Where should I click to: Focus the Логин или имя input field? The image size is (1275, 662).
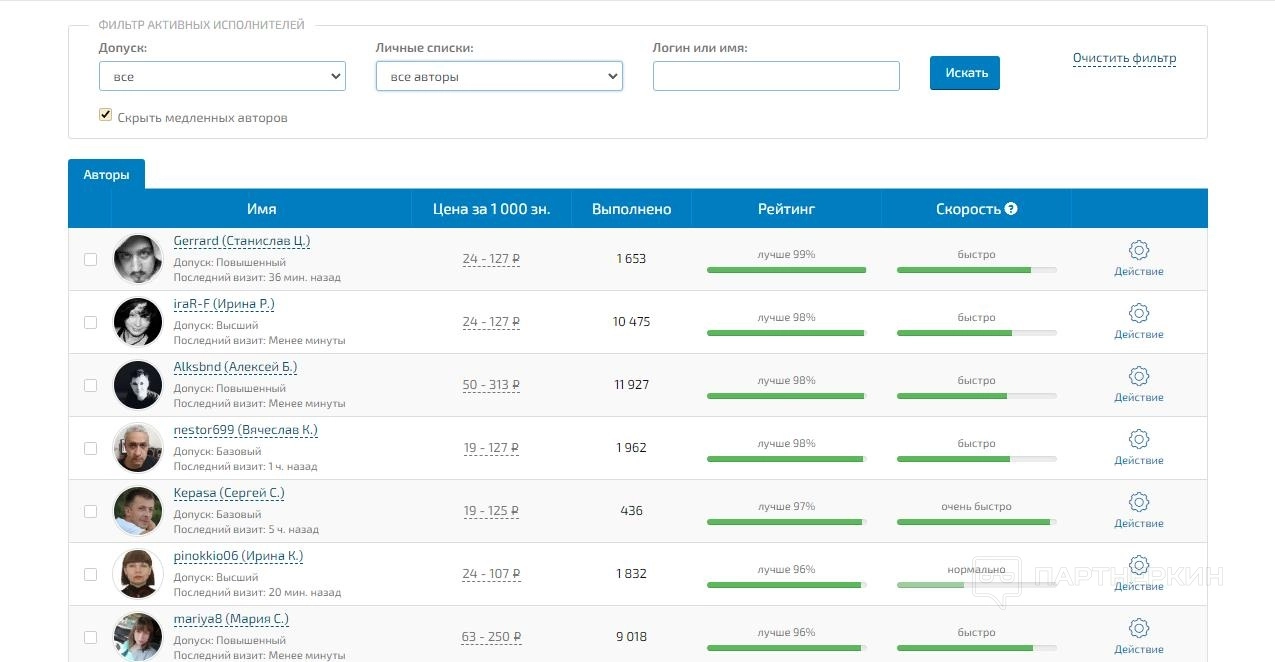pos(776,77)
